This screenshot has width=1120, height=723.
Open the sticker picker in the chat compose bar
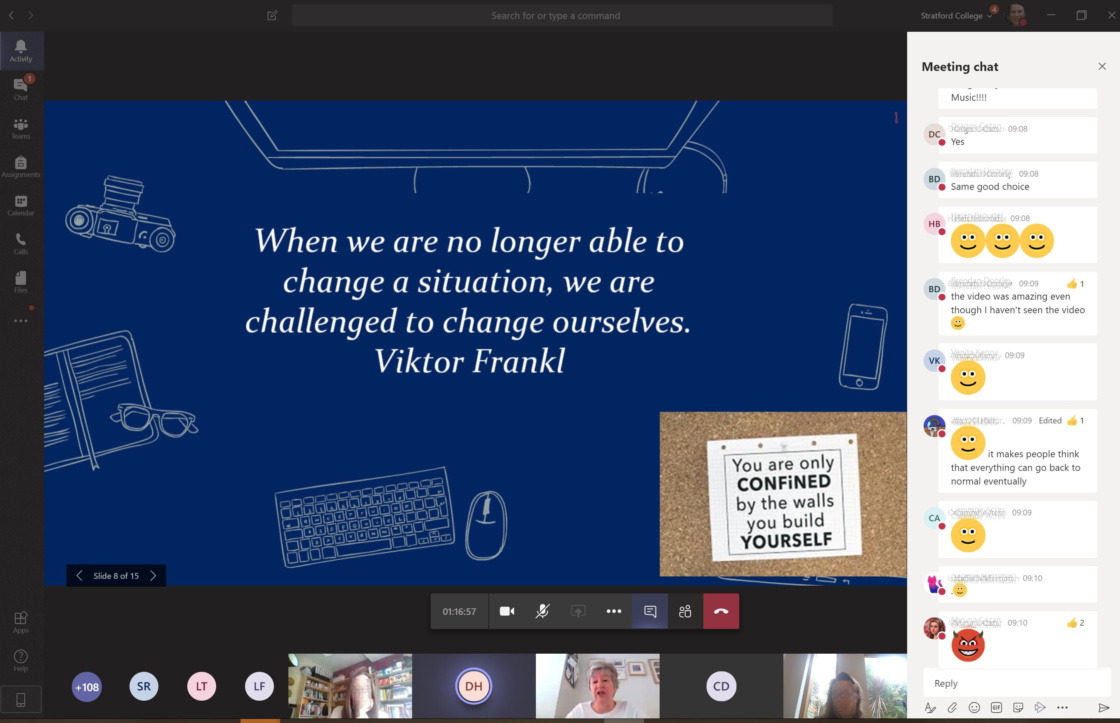(x=1018, y=708)
